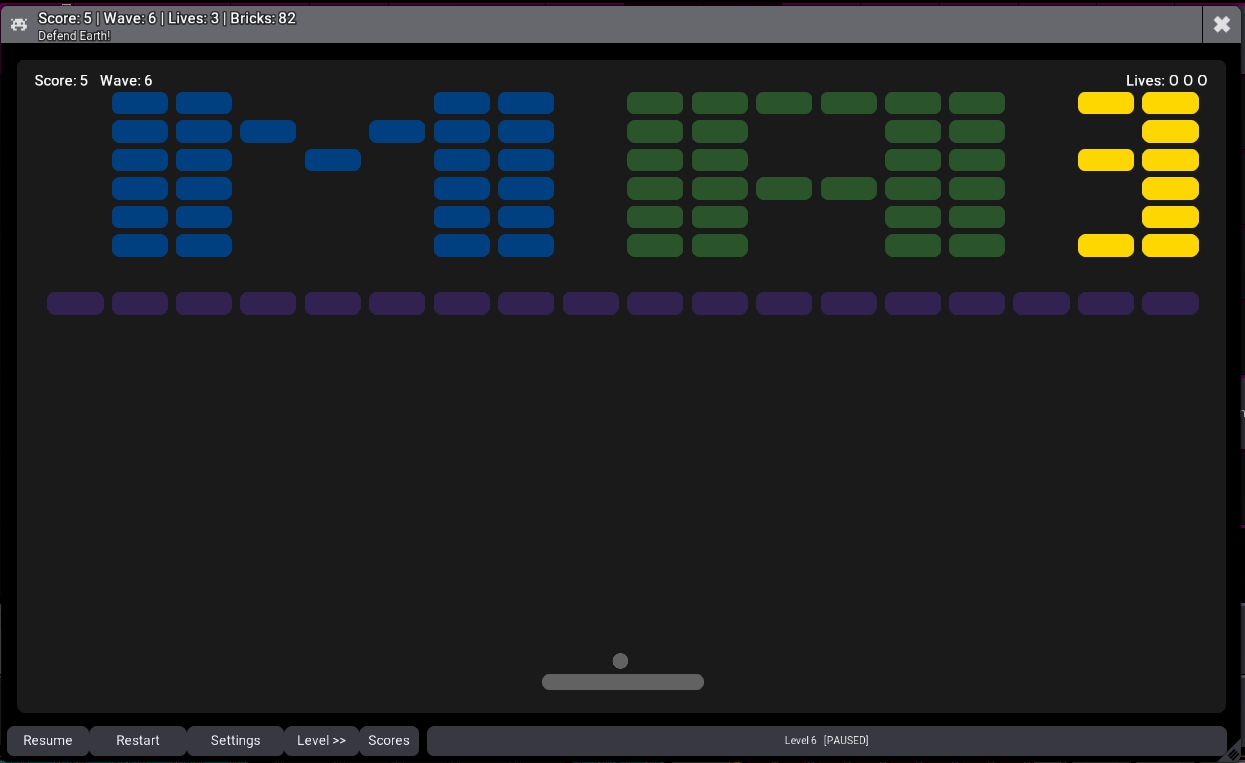
Task: Open the Settings menu
Action: click(235, 740)
